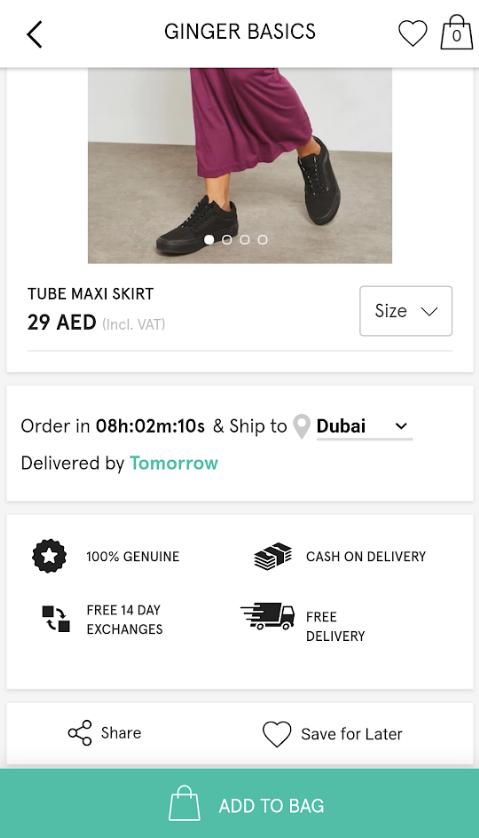This screenshot has height=838, width=479.
Task: Expand the Dubai city selector
Action: (x=364, y=426)
